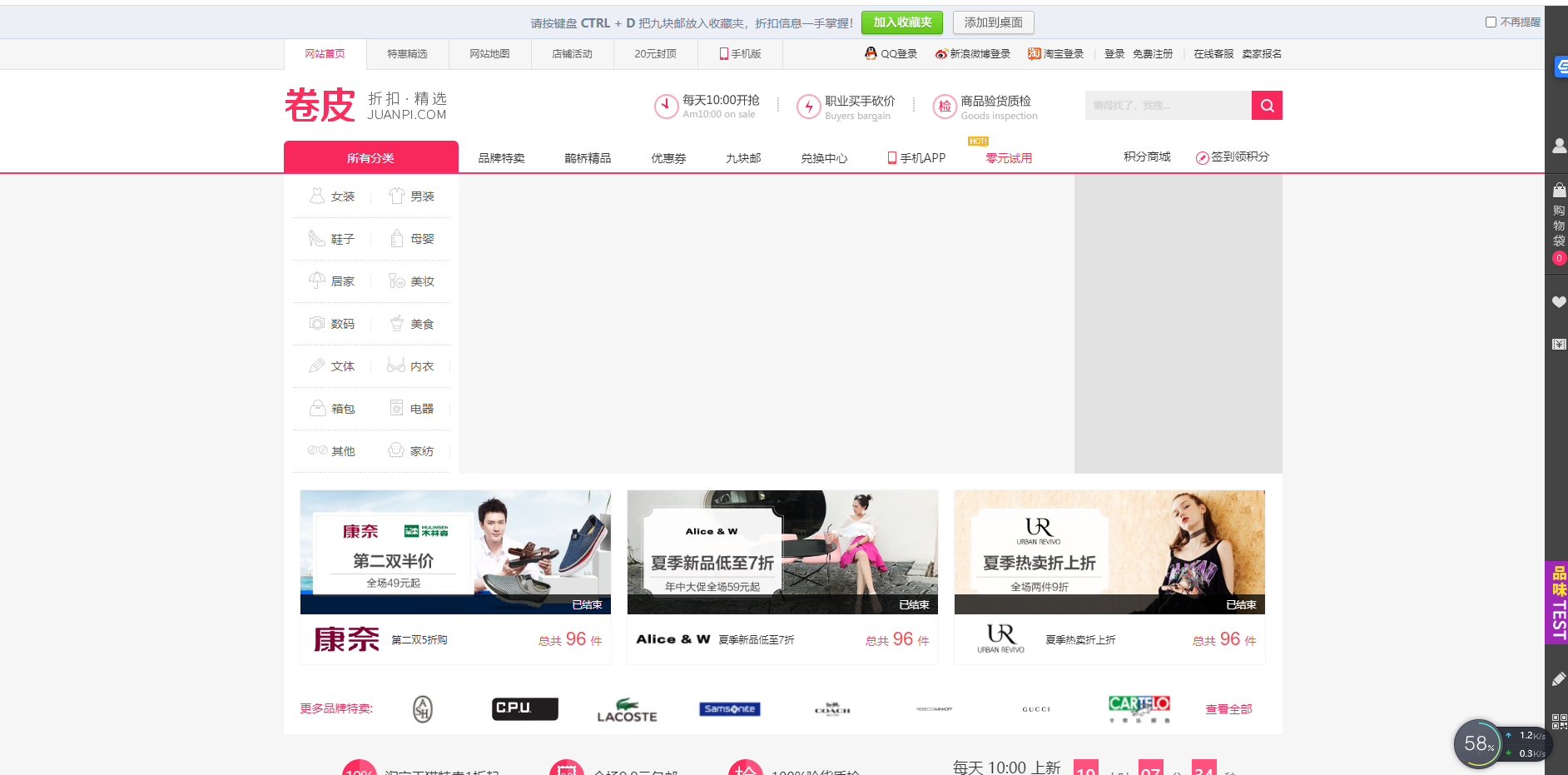Select the 电器 category
1568x775 pixels.
tap(412, 409)
